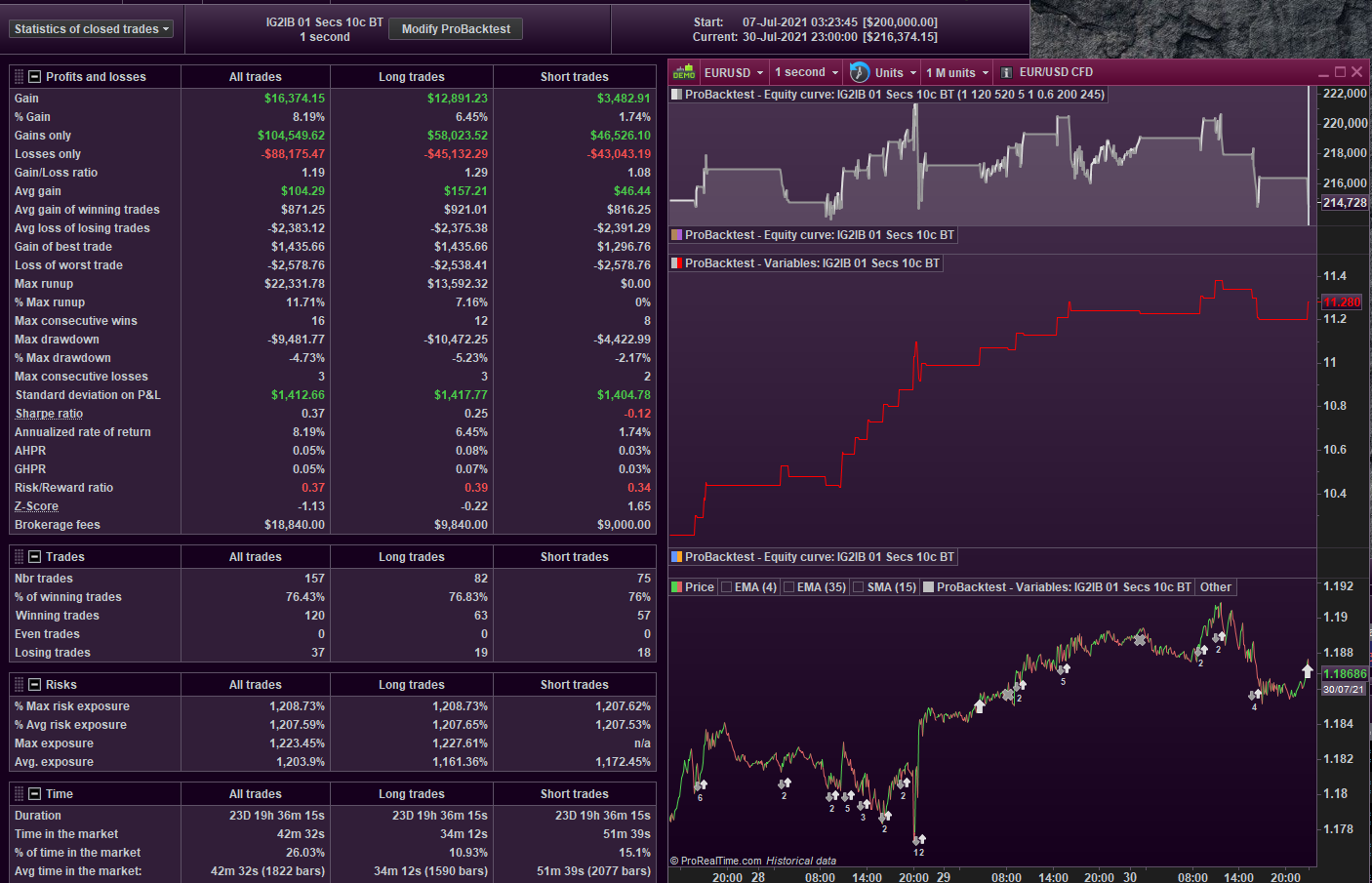
Task: Click the Long trades header in Risks section
Action: pyautogui.click(x=412, y=685)
